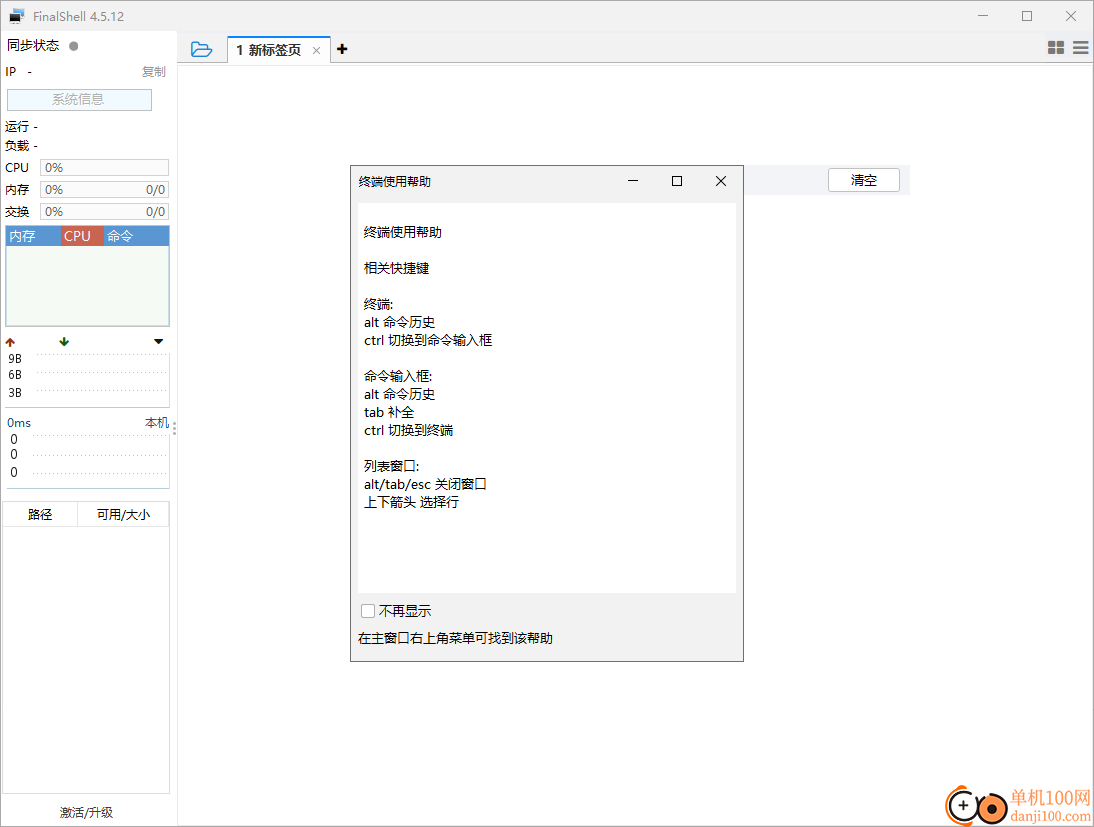Open the connection manager folder icon
The image size is (1094, 827).
tap(202, 50)
